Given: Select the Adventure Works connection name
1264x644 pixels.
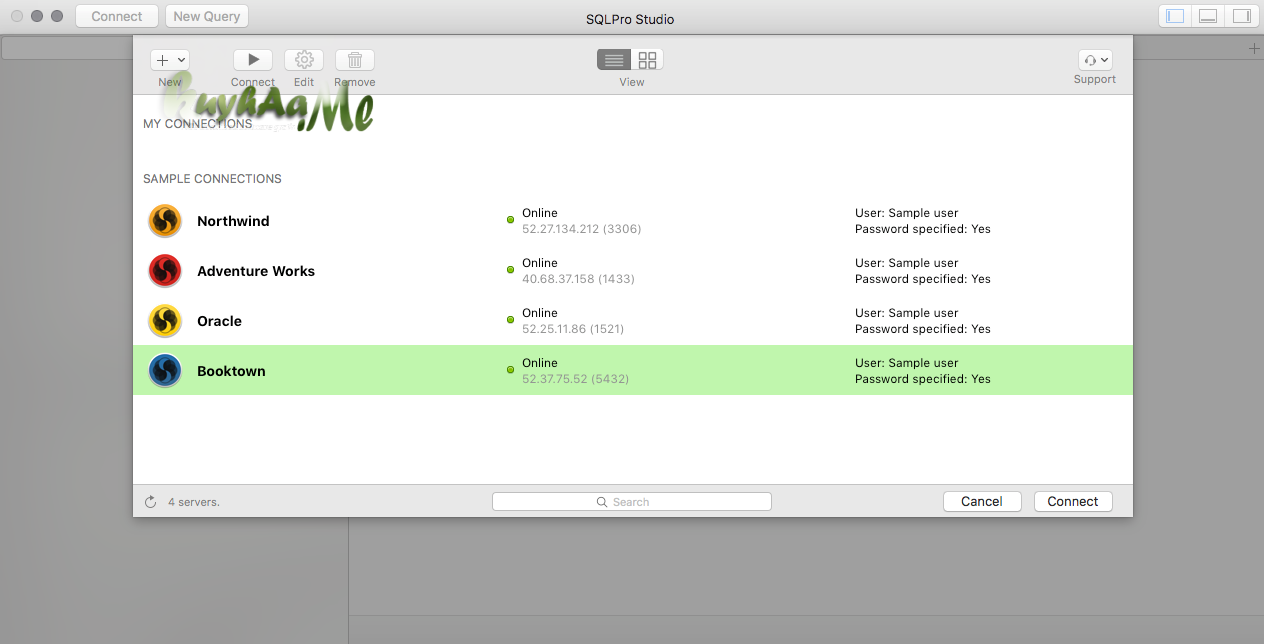Looking at the screenshot, I should tap(256, 271).
